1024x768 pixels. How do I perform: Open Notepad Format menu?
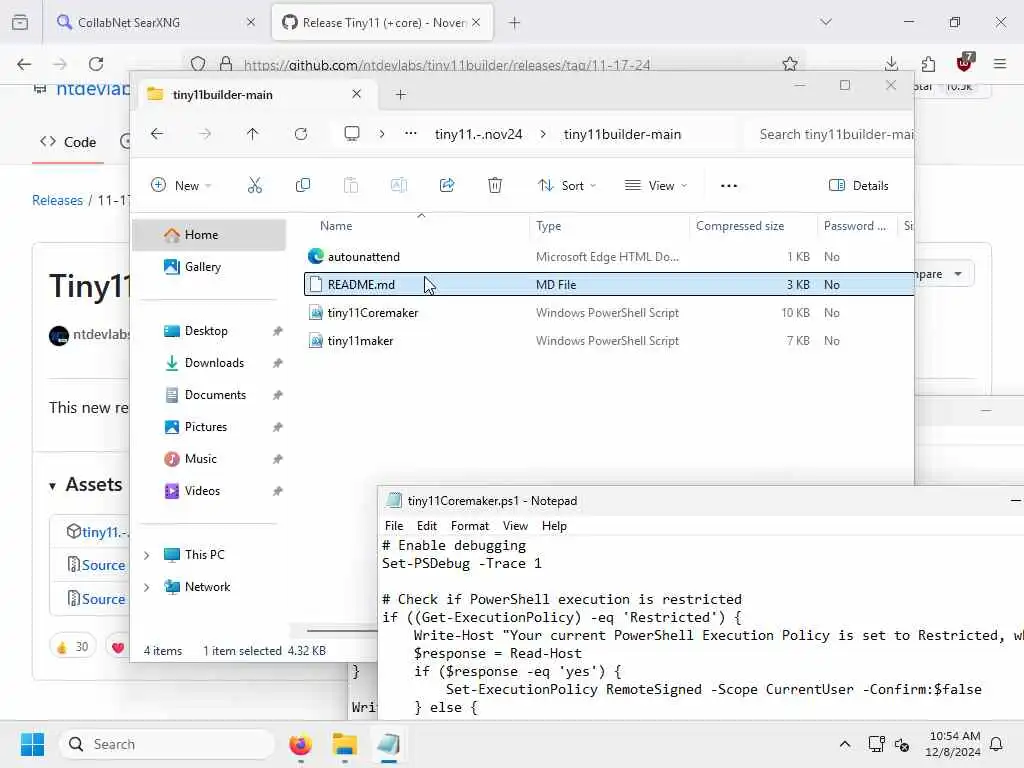pyautogui.click(x=470, y=526)
